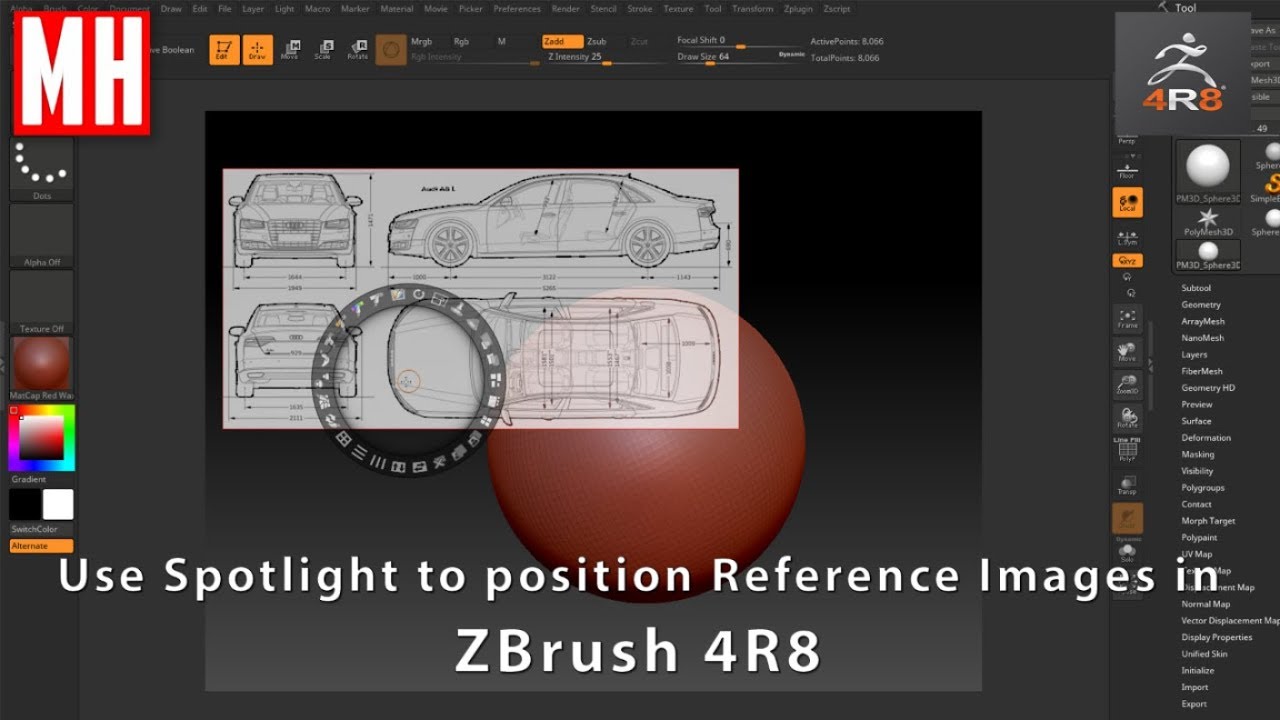
Task: Click the Alternate button
Action: tap(41, 546)
